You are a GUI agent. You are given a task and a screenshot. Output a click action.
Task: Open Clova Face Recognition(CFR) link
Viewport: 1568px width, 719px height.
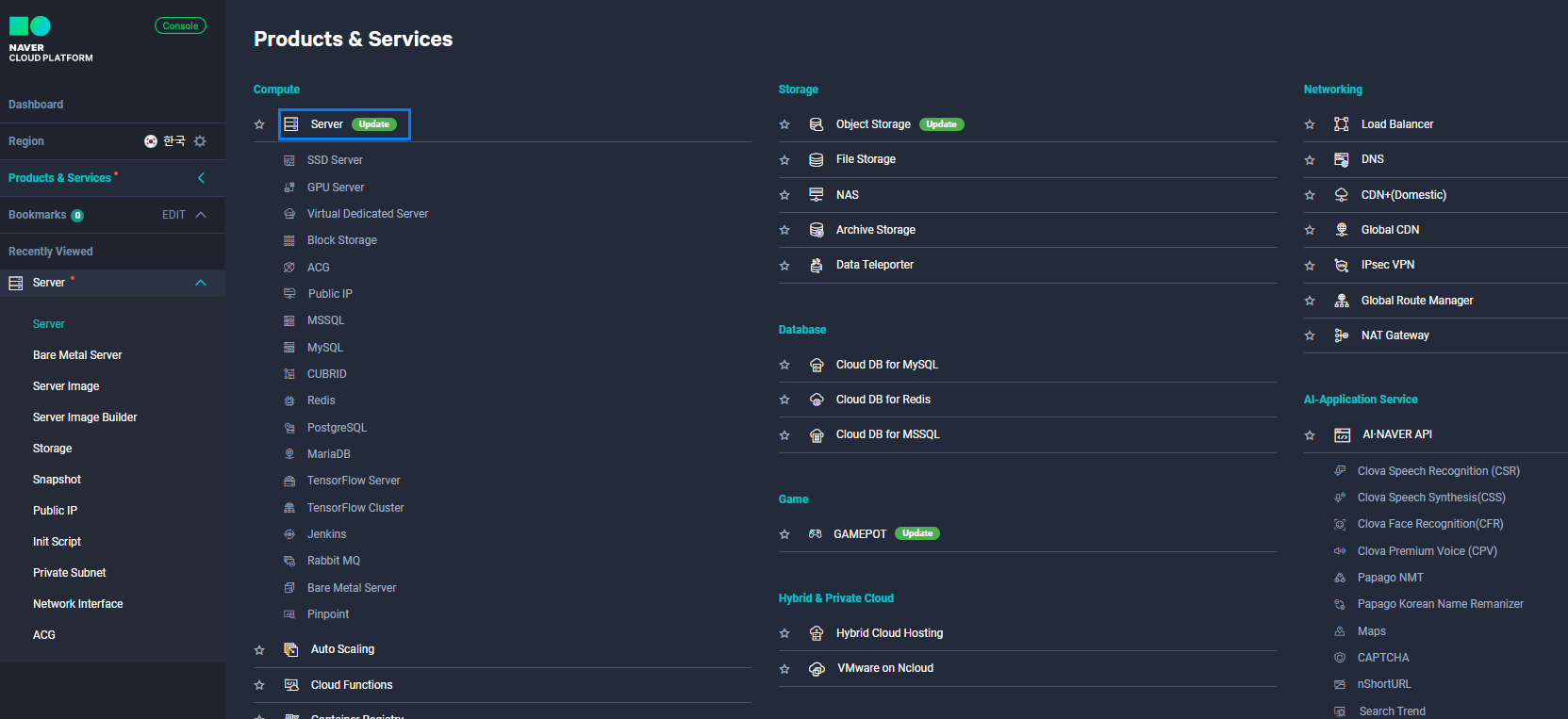1430,524
